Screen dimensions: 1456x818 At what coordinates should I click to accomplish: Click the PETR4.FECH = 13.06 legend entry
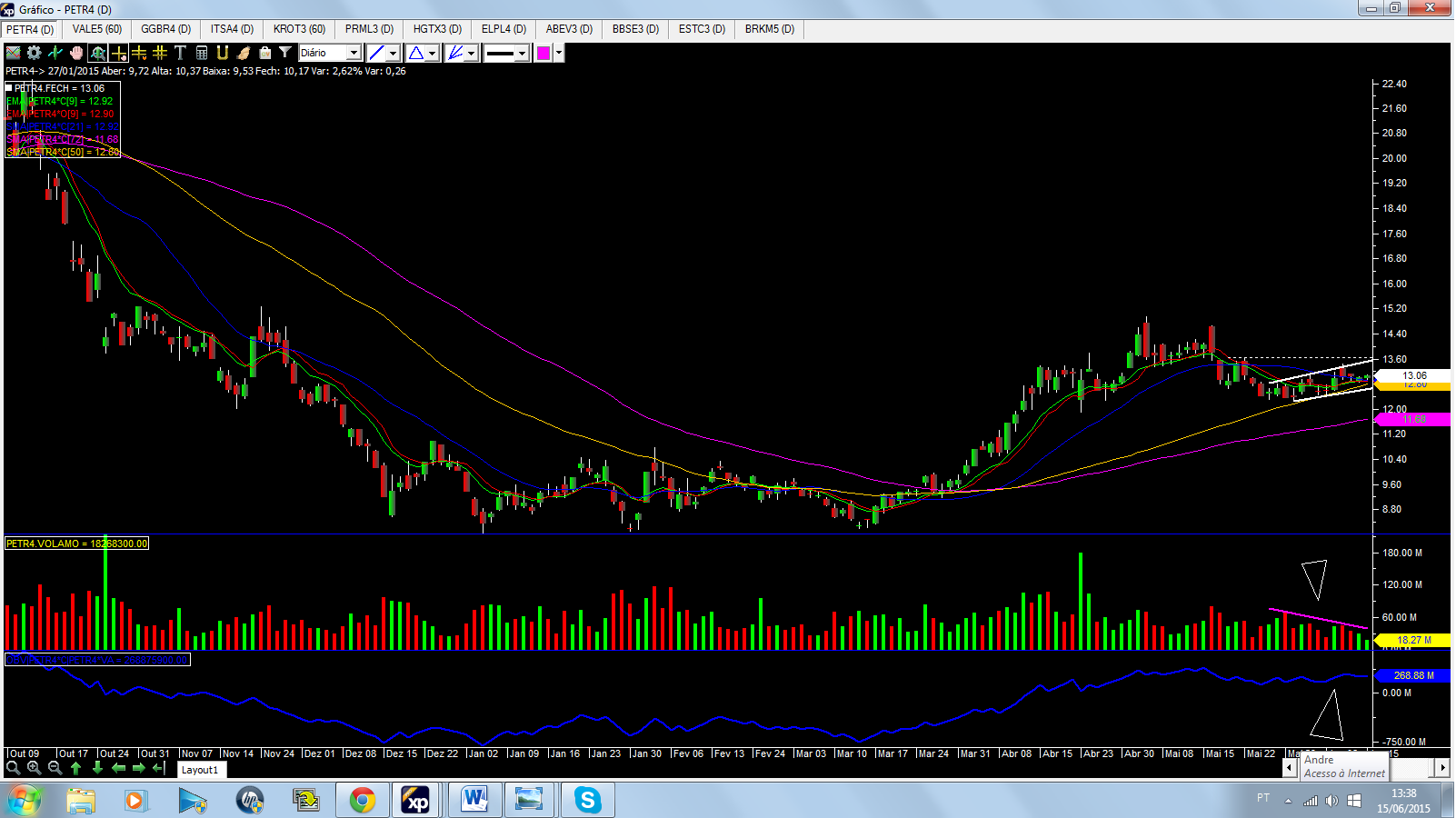[60, 88]
